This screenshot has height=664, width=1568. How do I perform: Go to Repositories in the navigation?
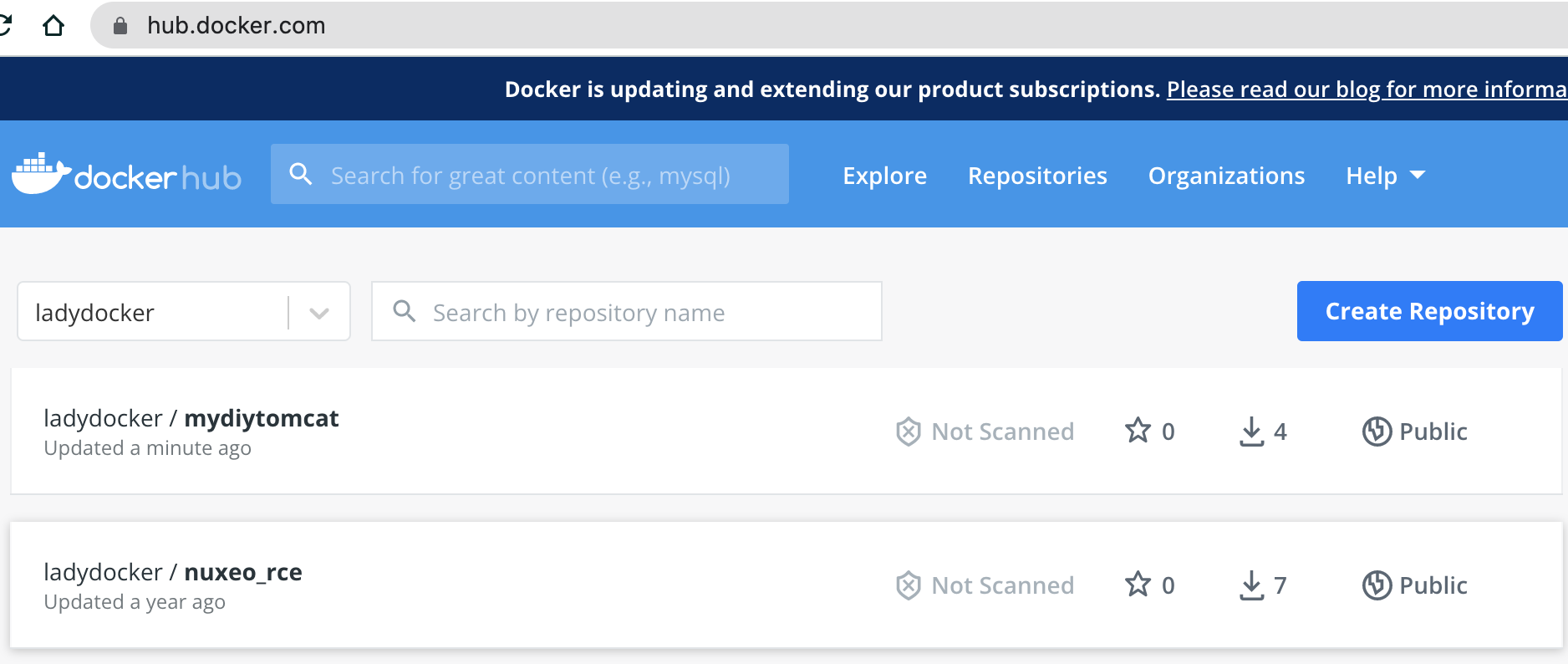coord(1037,176)
